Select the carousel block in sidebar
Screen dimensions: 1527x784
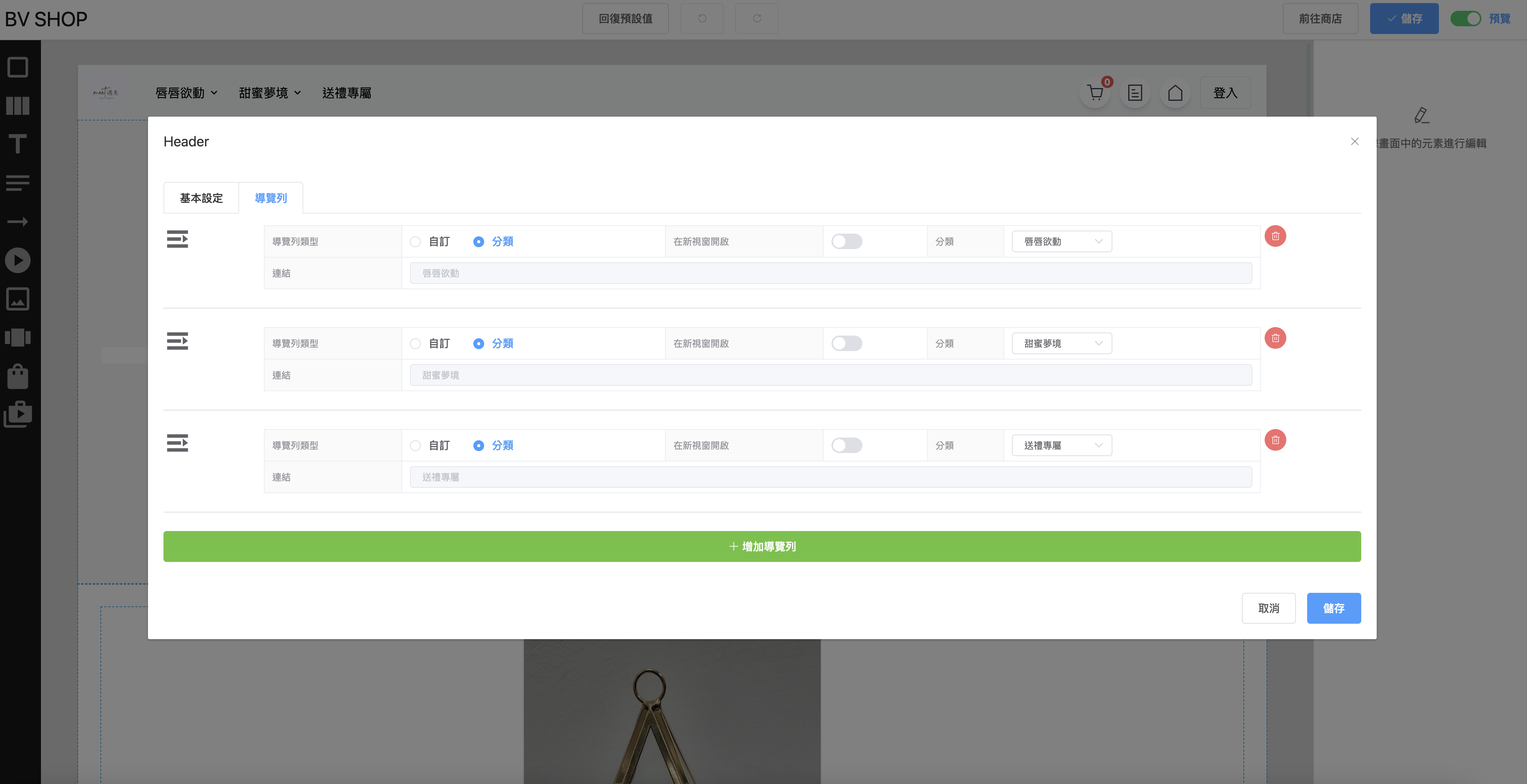[18, 337]
